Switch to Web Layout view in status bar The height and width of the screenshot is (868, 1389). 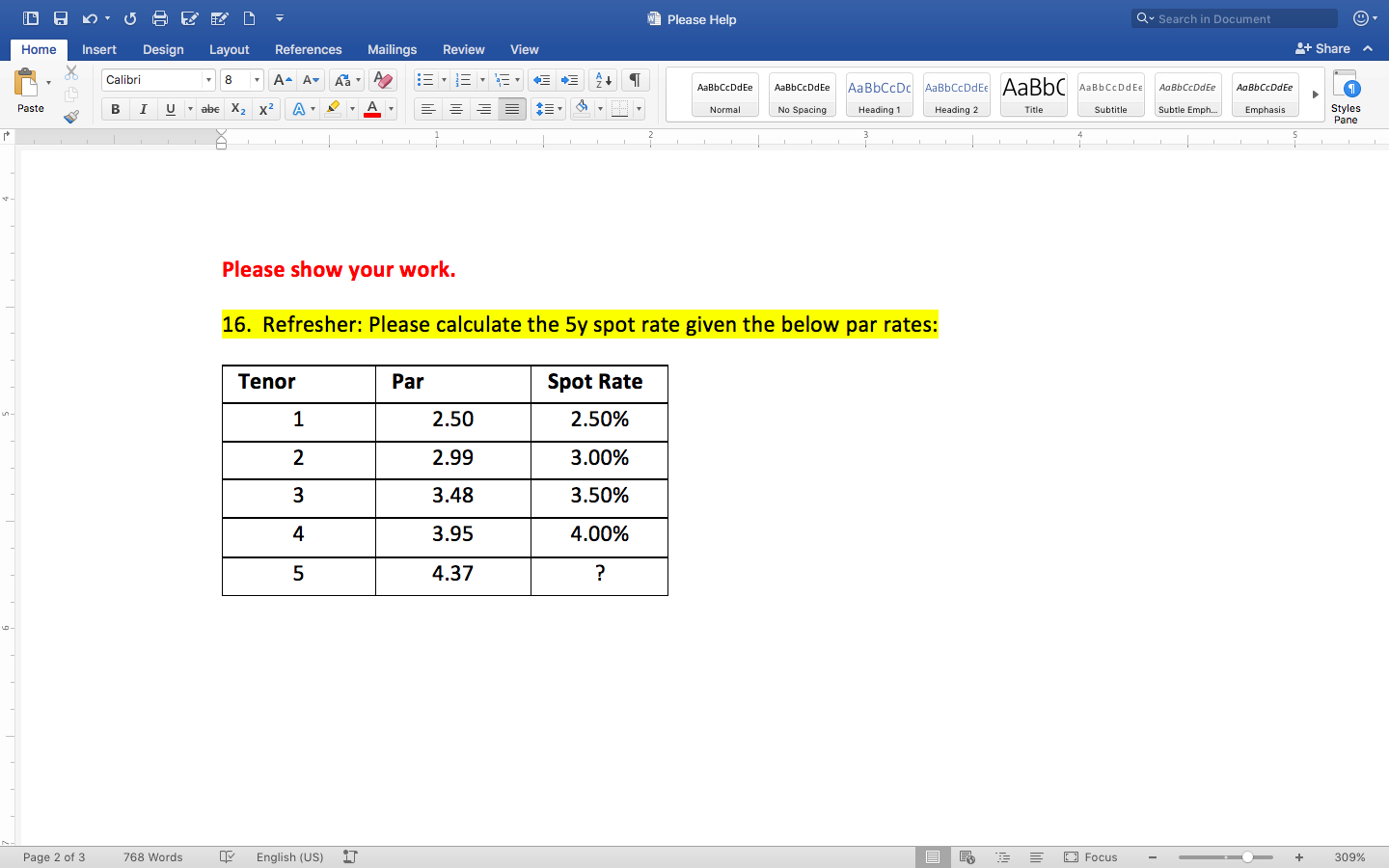[967, 856]
